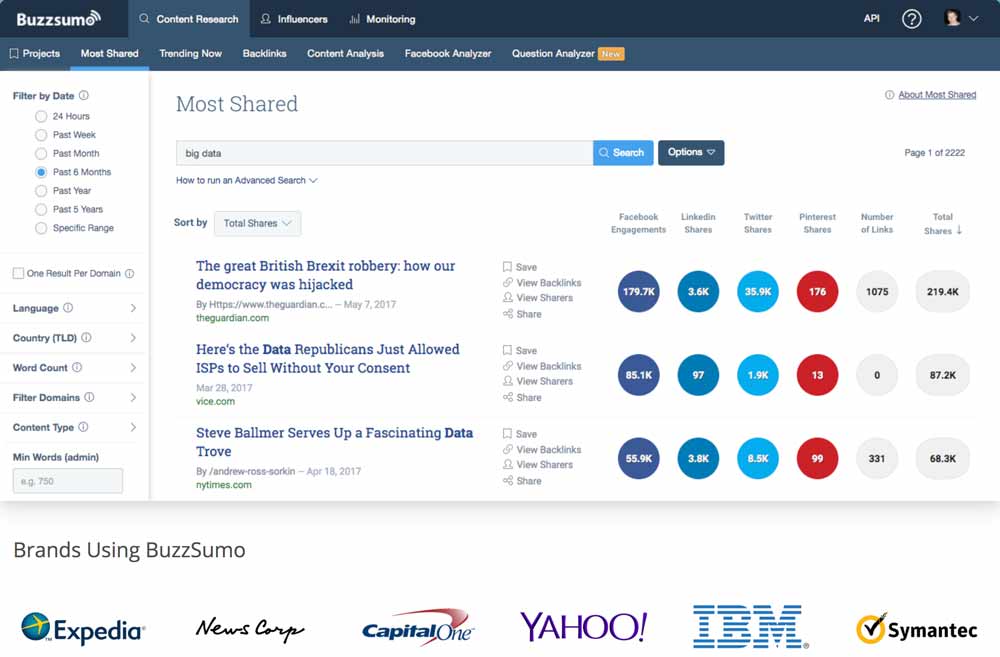This screenshot has width=1000, height=657.
Task: Click the IBM brand logo
Action: [750, 626]
